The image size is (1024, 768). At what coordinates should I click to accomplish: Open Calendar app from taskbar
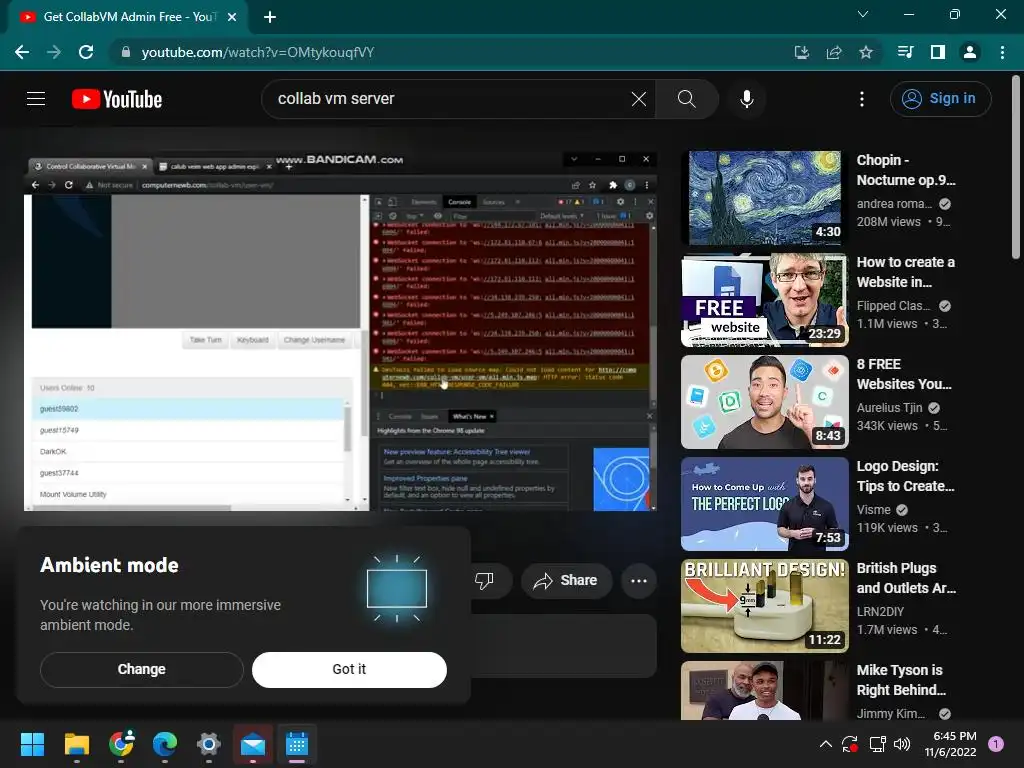point(297,744)
